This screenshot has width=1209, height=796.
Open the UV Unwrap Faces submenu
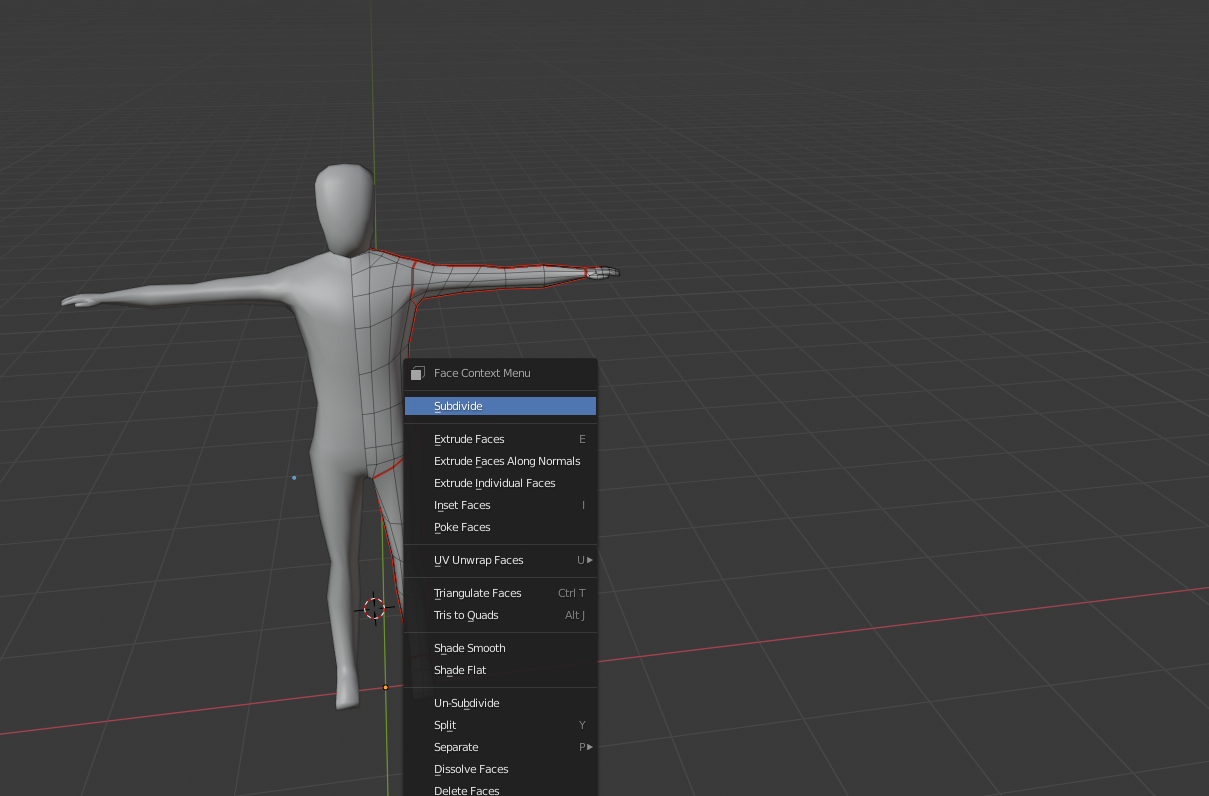click(x=500, y=560)
